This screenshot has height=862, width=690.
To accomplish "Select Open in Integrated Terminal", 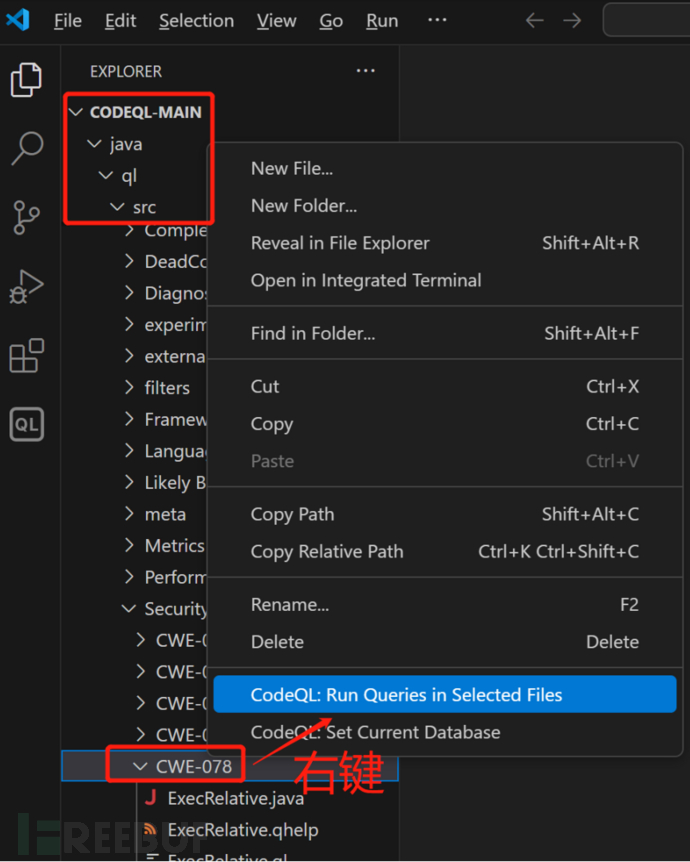I will point(366,280).
